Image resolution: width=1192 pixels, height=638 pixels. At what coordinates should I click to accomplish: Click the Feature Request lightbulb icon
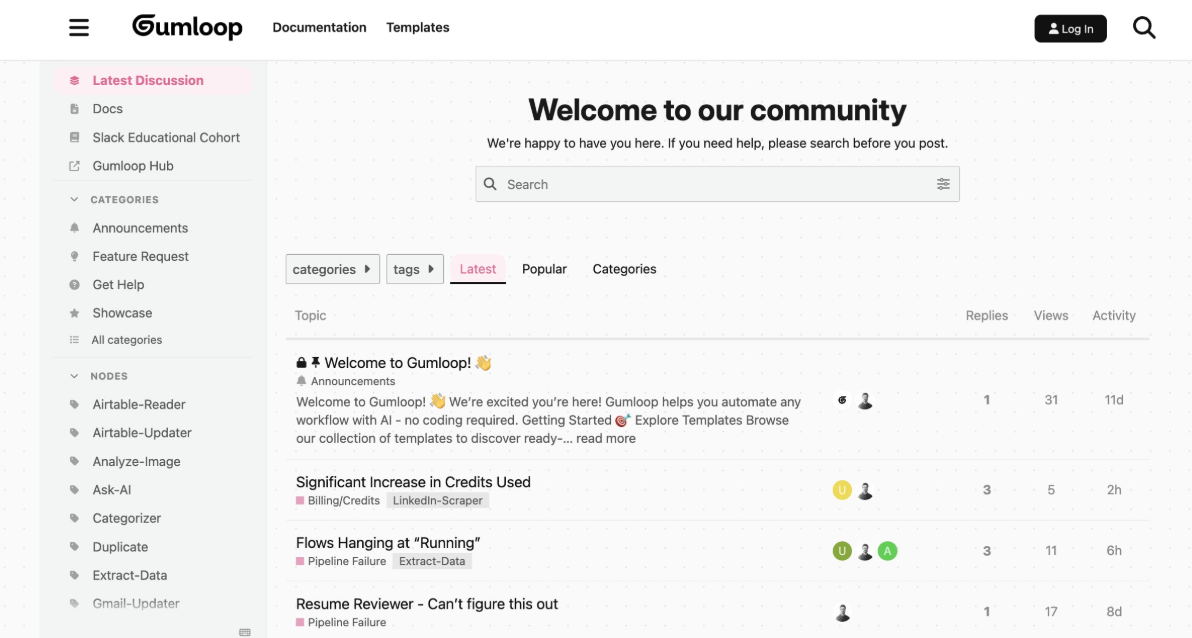74,256
